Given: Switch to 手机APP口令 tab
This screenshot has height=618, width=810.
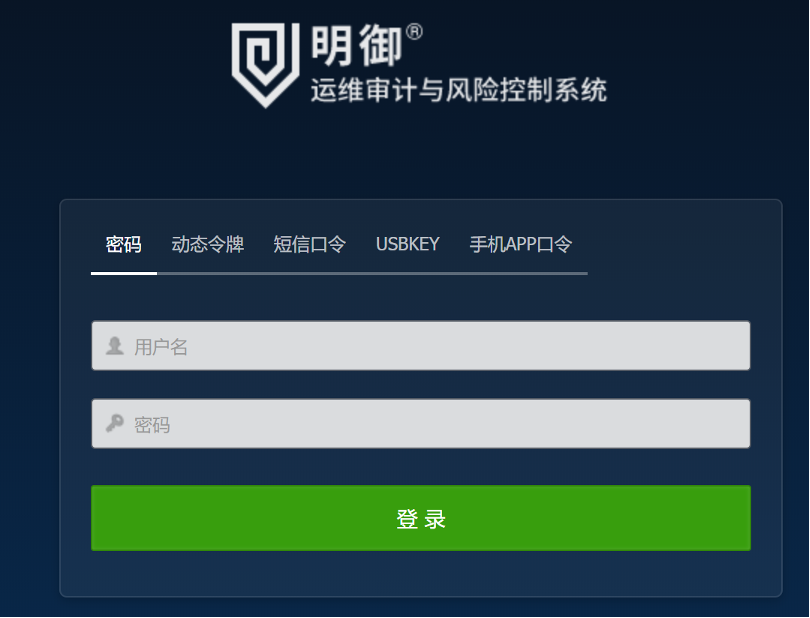Looking at the screenshot, I should (520, 244).
